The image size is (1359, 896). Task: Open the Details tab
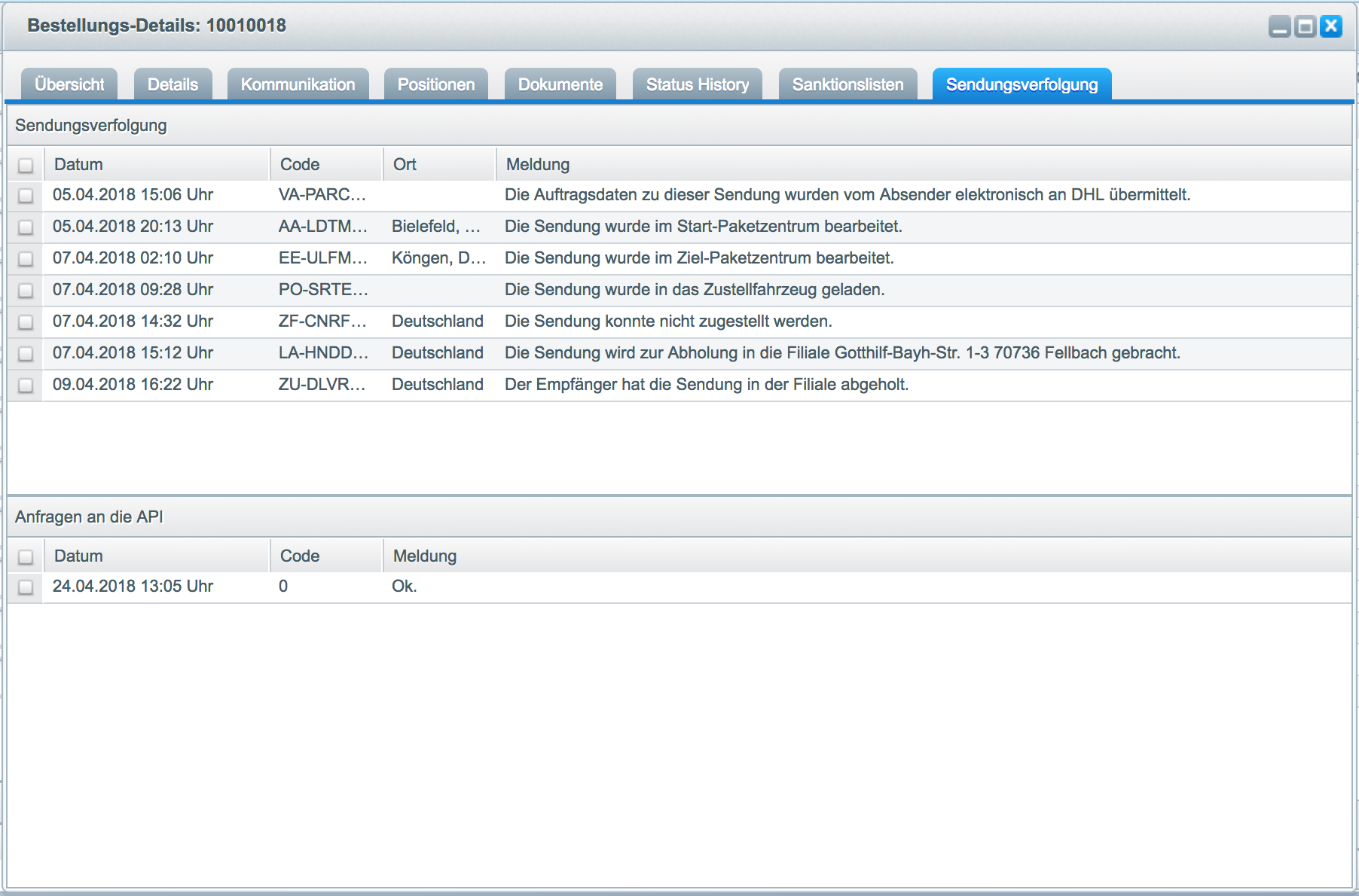pos(173,84)
